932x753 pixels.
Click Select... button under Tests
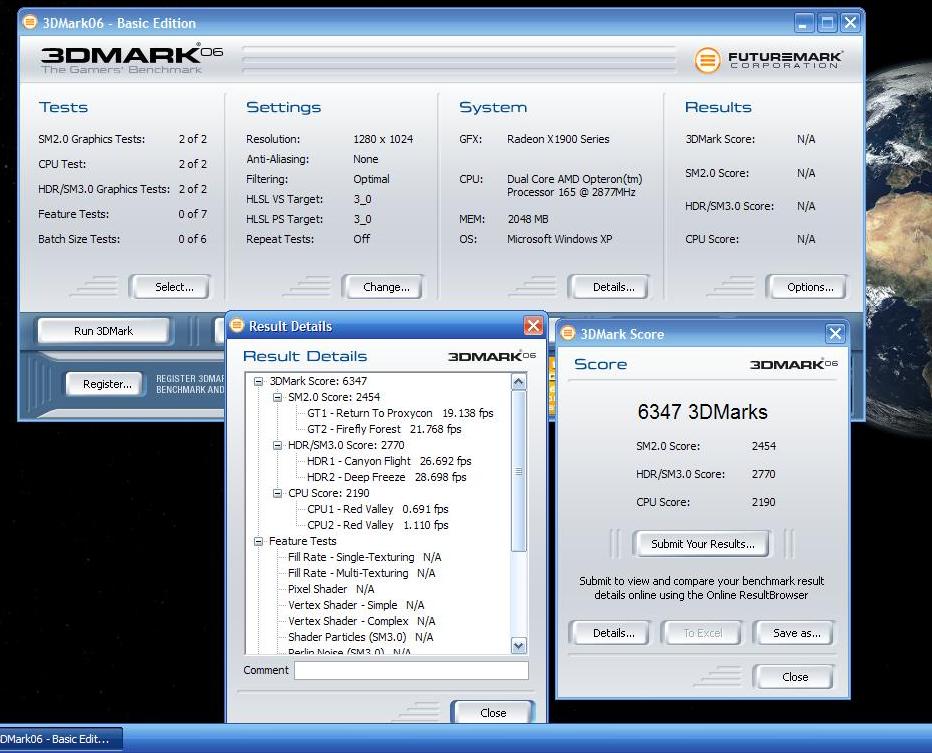point(170,287)
